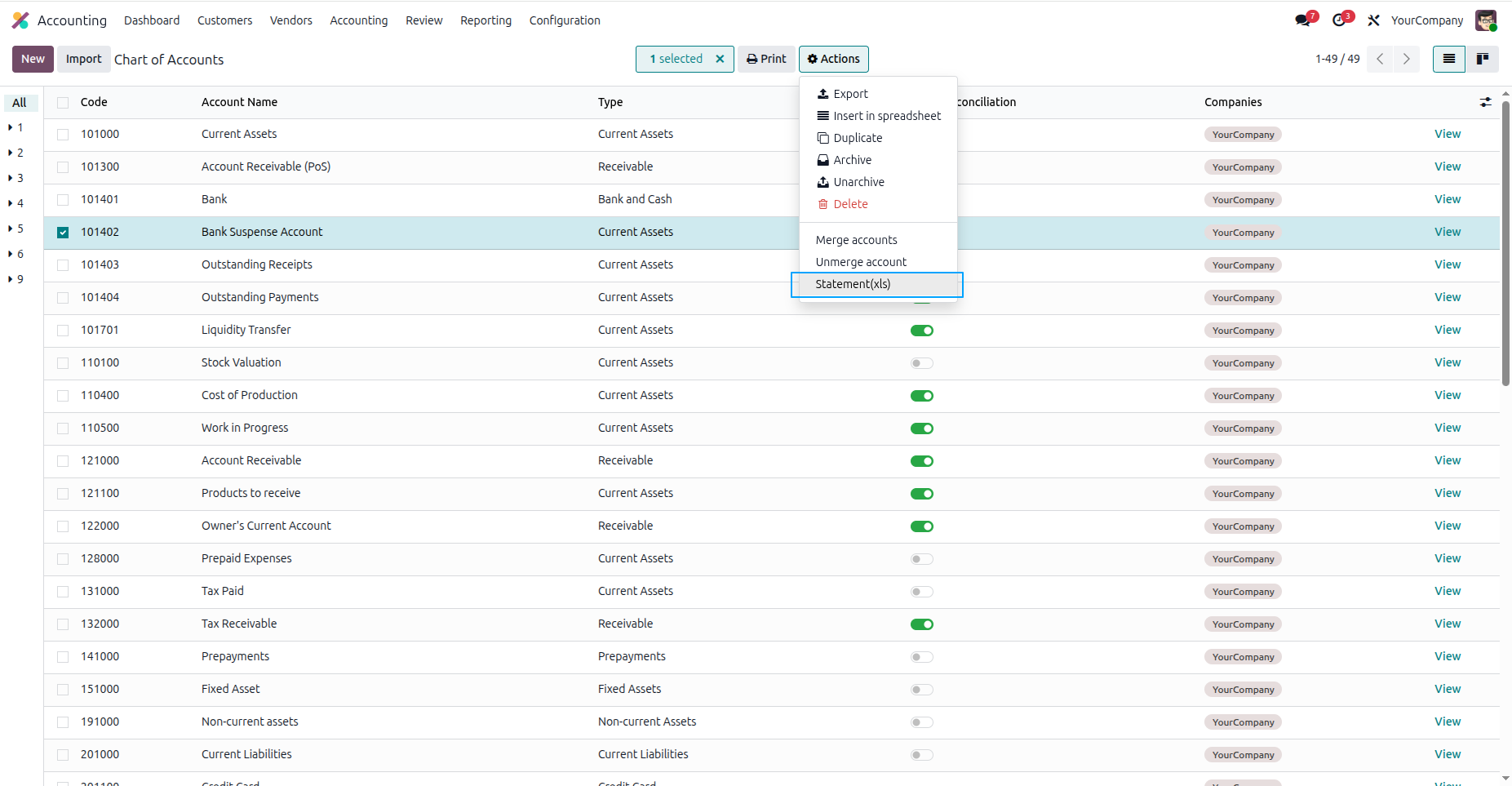Choose Insert in spreadsheet
Screen dimensions: 1512x786
tap(878, 116)
